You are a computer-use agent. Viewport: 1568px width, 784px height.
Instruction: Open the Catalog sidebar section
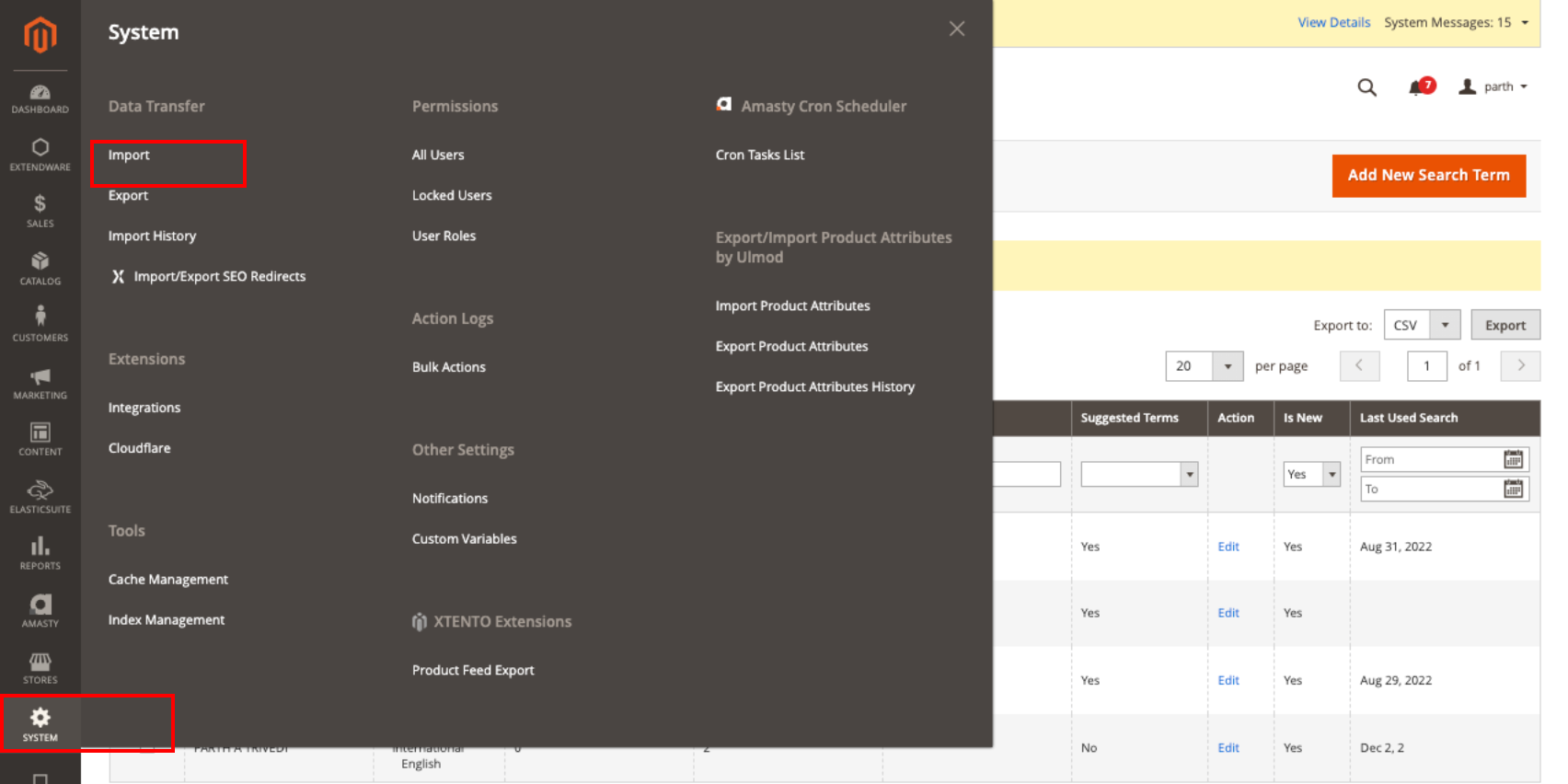[x=40, y=269]
